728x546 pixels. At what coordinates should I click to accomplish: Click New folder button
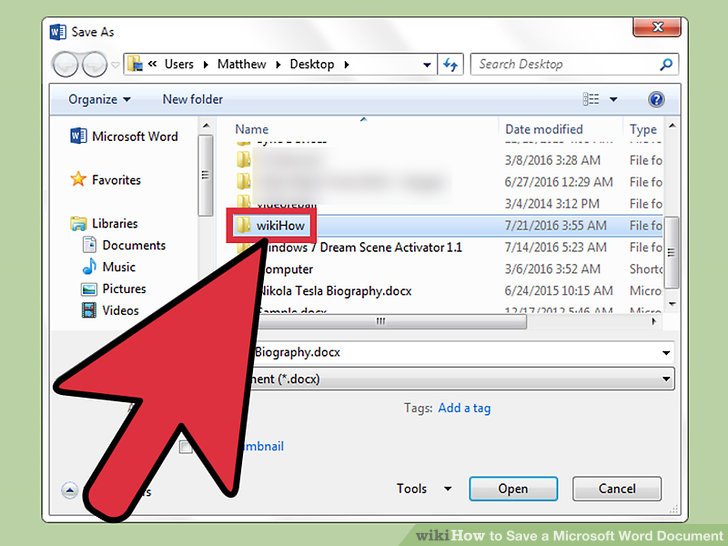(x=193, y=99)
